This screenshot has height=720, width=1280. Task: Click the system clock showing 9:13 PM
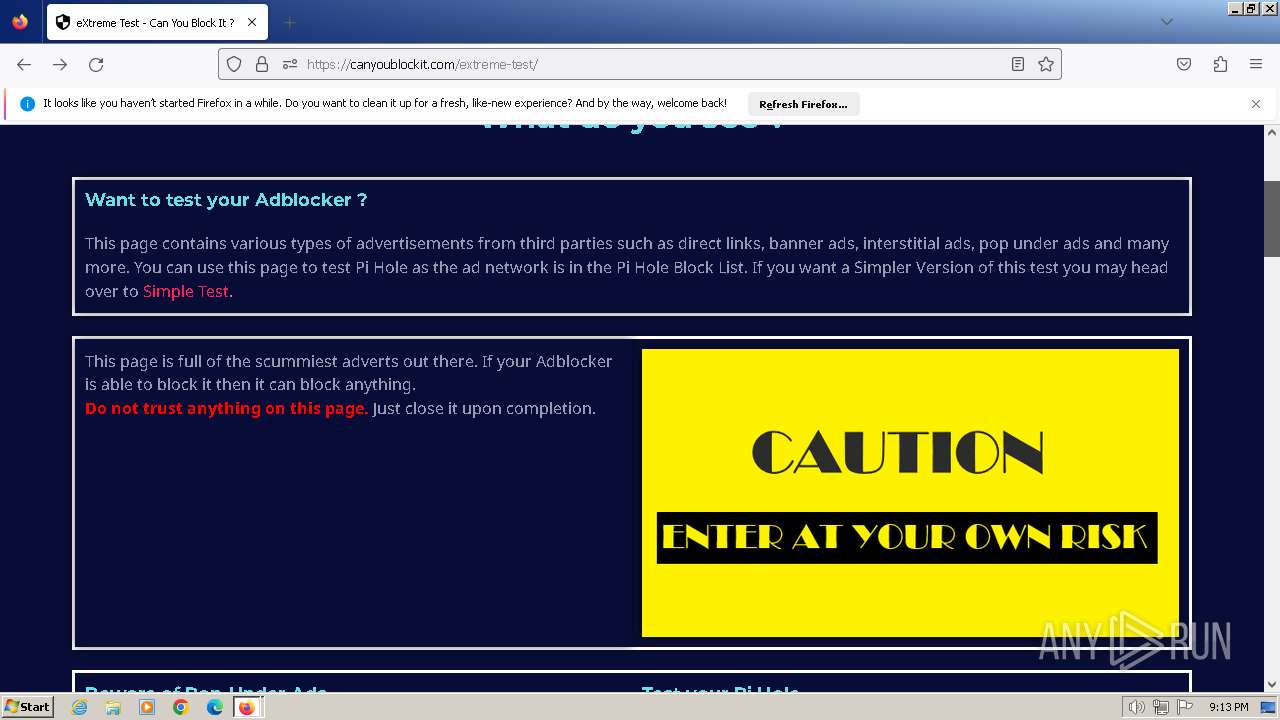[1228, 707]
